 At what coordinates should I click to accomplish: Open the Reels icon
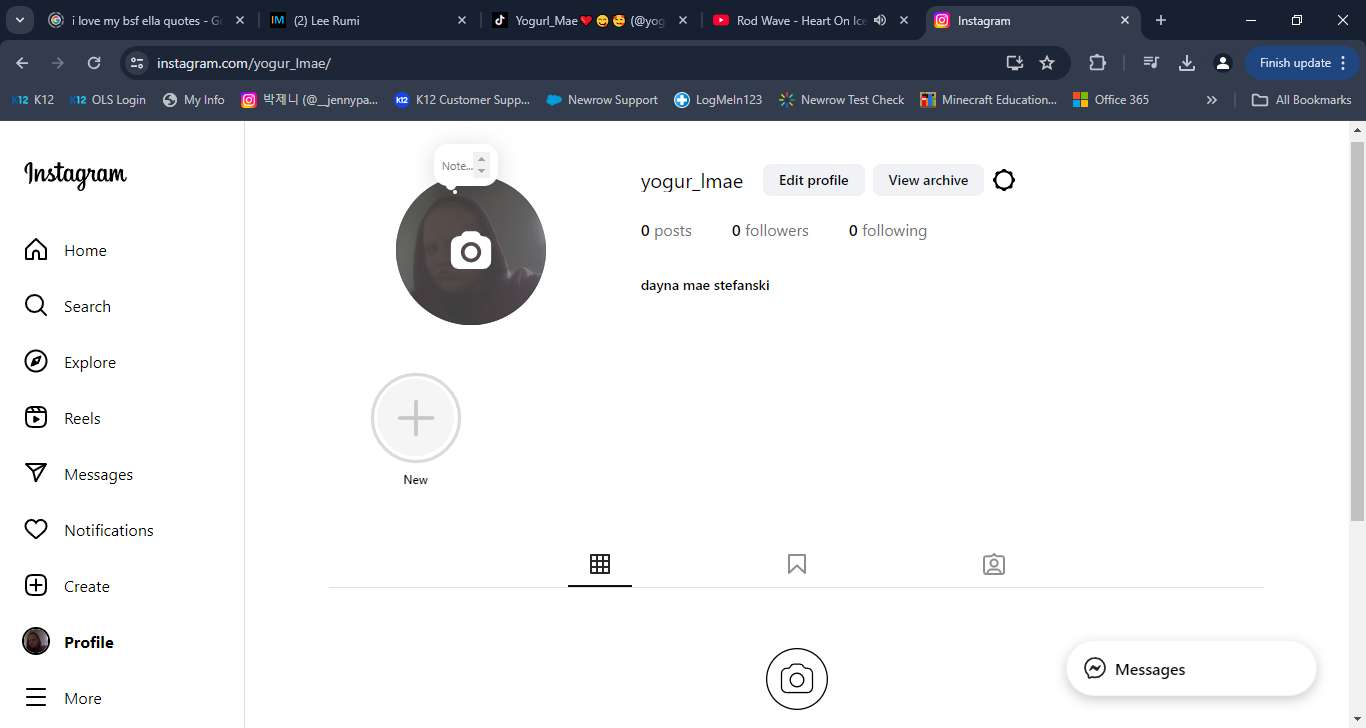36,418
